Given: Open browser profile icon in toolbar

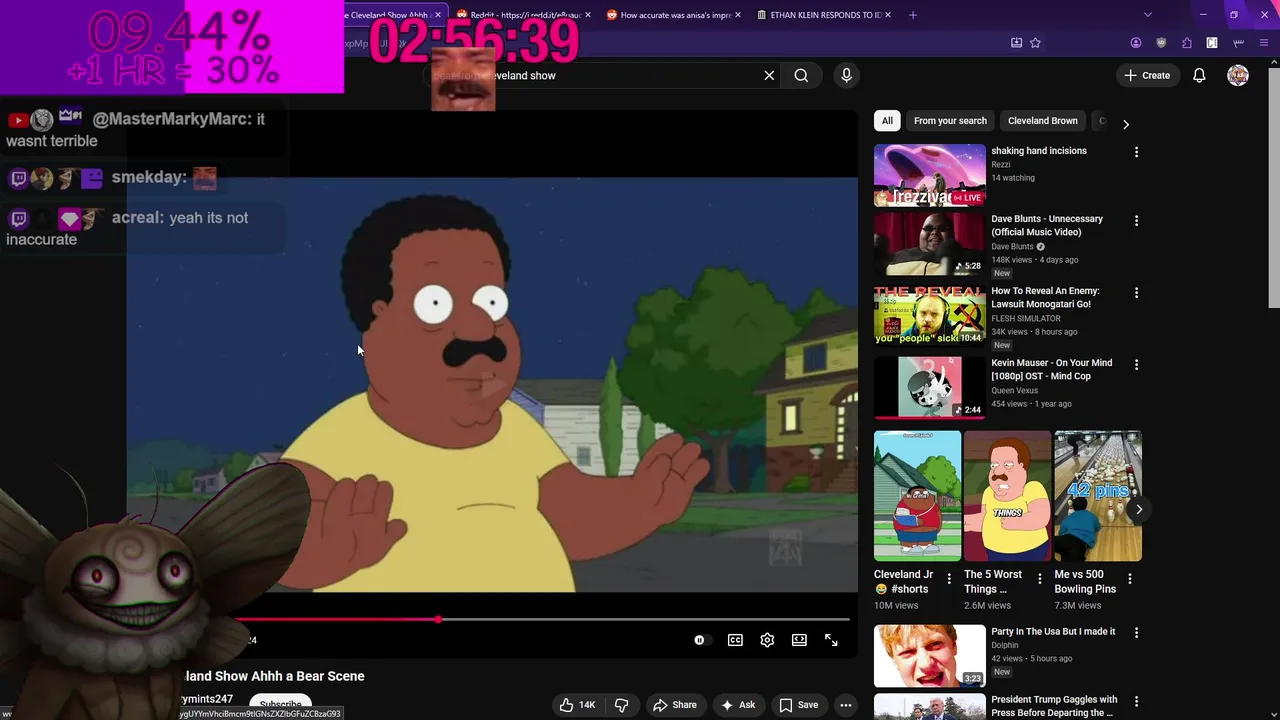Looking at the screenshot, I should (x=1136, y=43).
